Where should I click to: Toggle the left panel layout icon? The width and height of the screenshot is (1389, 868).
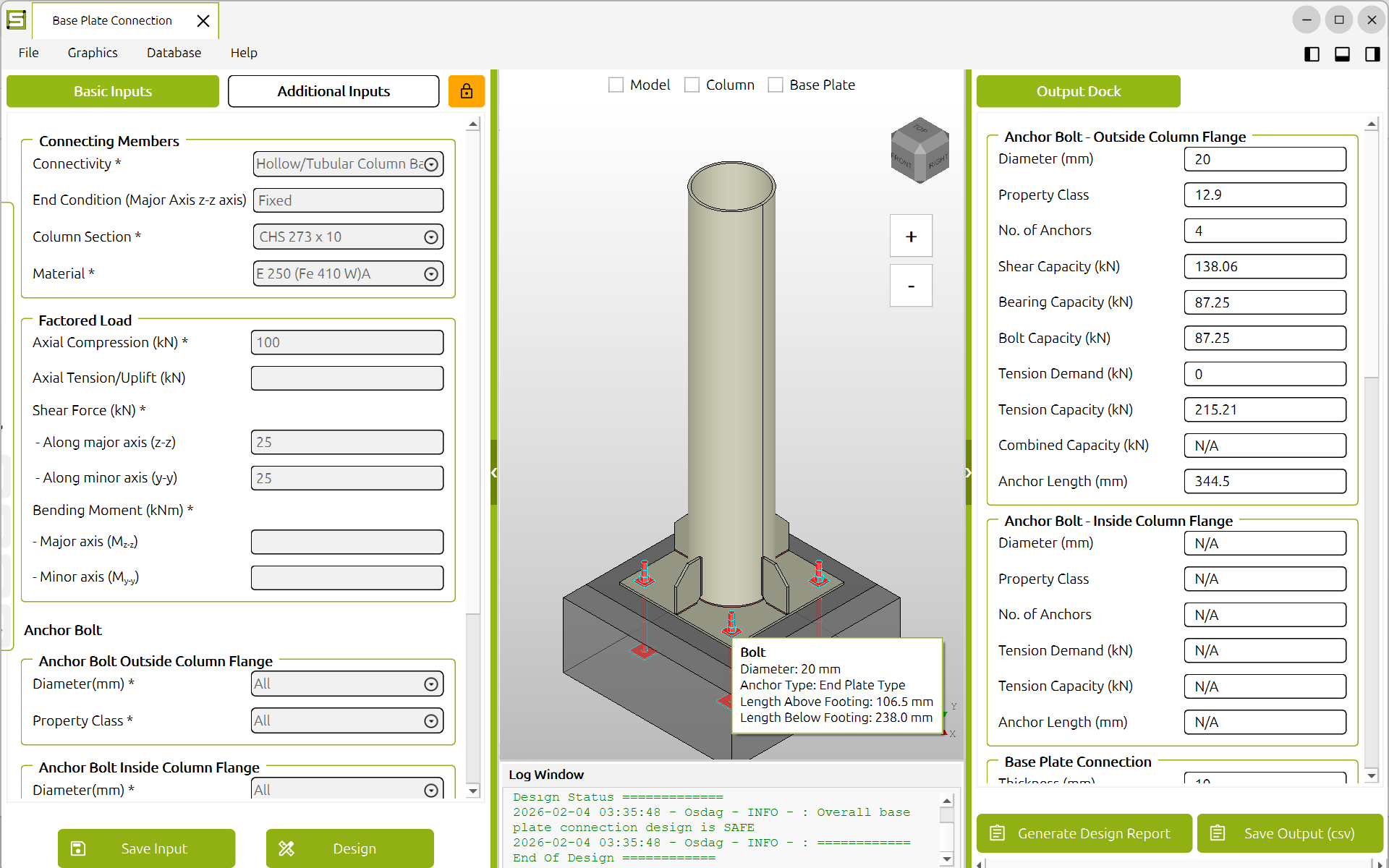click(1312, 54)
